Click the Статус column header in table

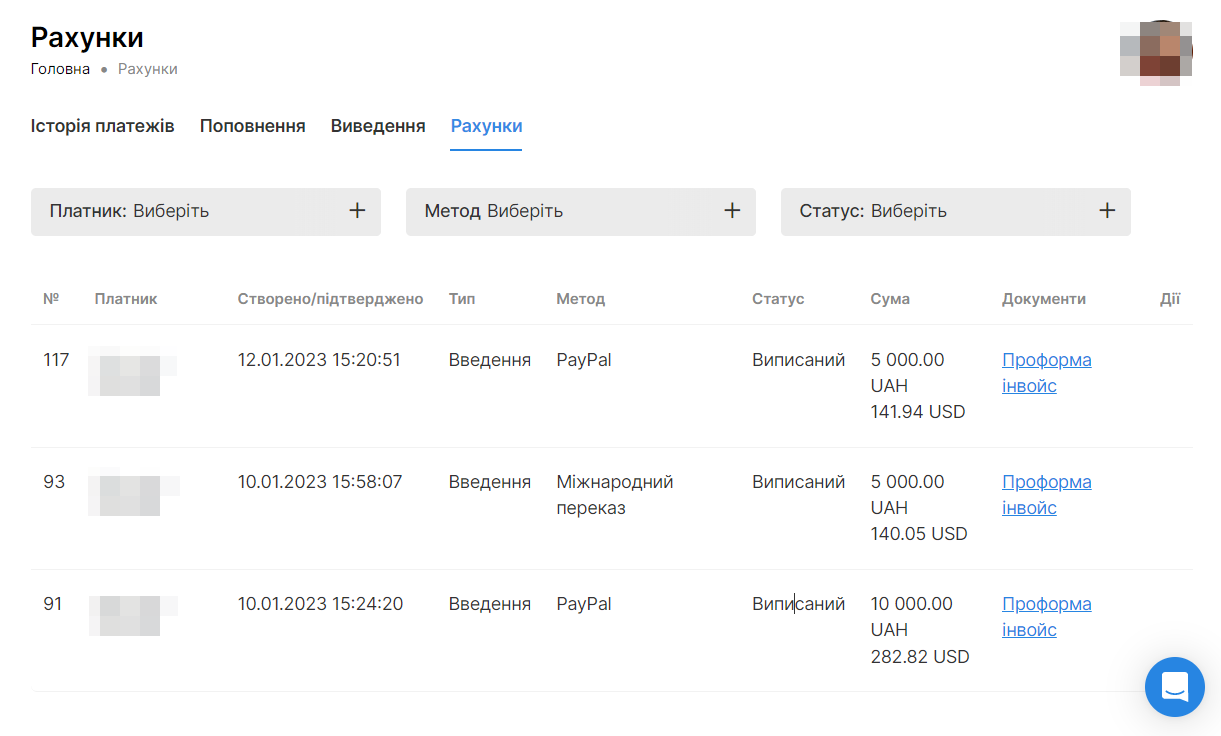778,299
